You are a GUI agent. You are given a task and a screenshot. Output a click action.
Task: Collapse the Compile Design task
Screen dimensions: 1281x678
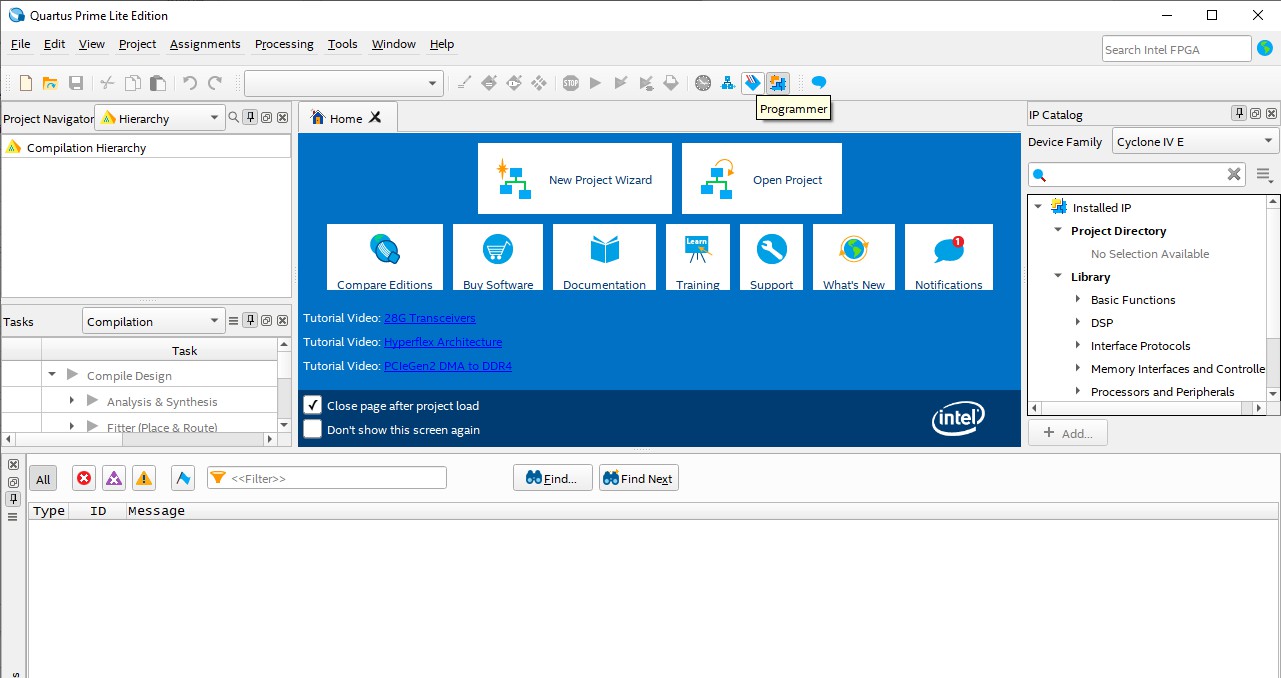(x=51, y=375)
